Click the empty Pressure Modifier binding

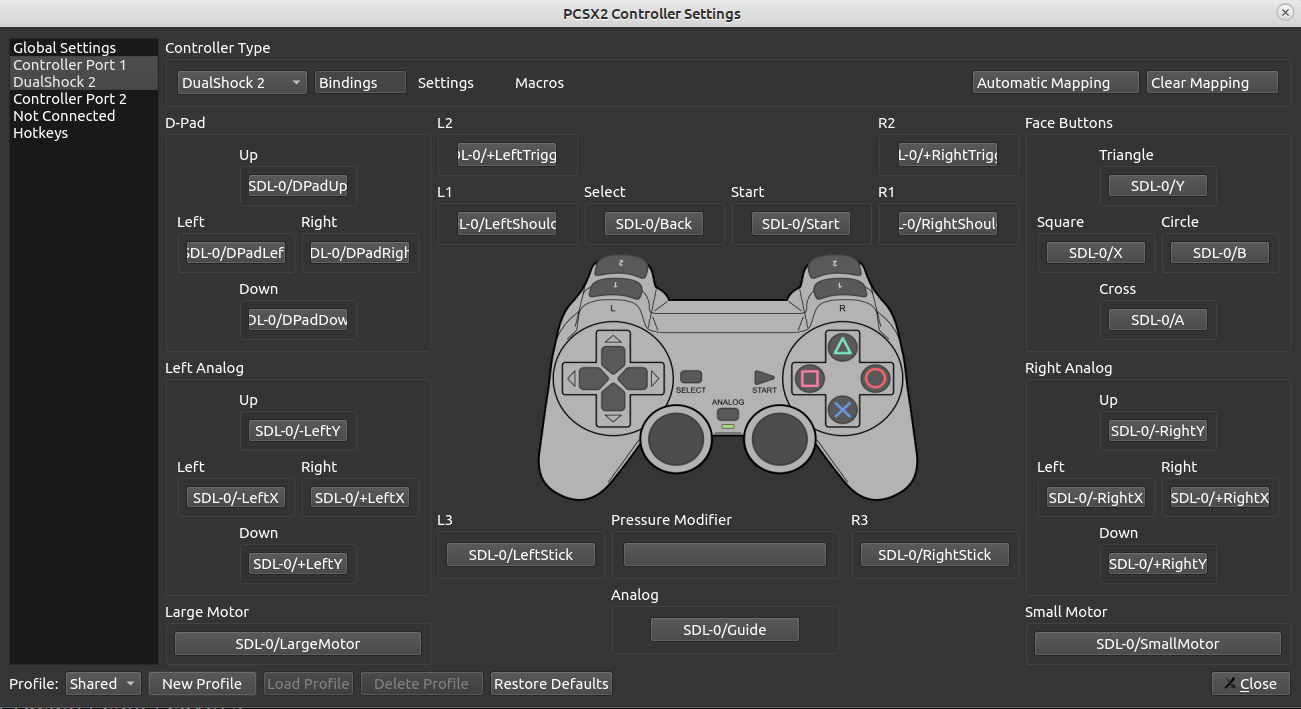pos(725,554)
